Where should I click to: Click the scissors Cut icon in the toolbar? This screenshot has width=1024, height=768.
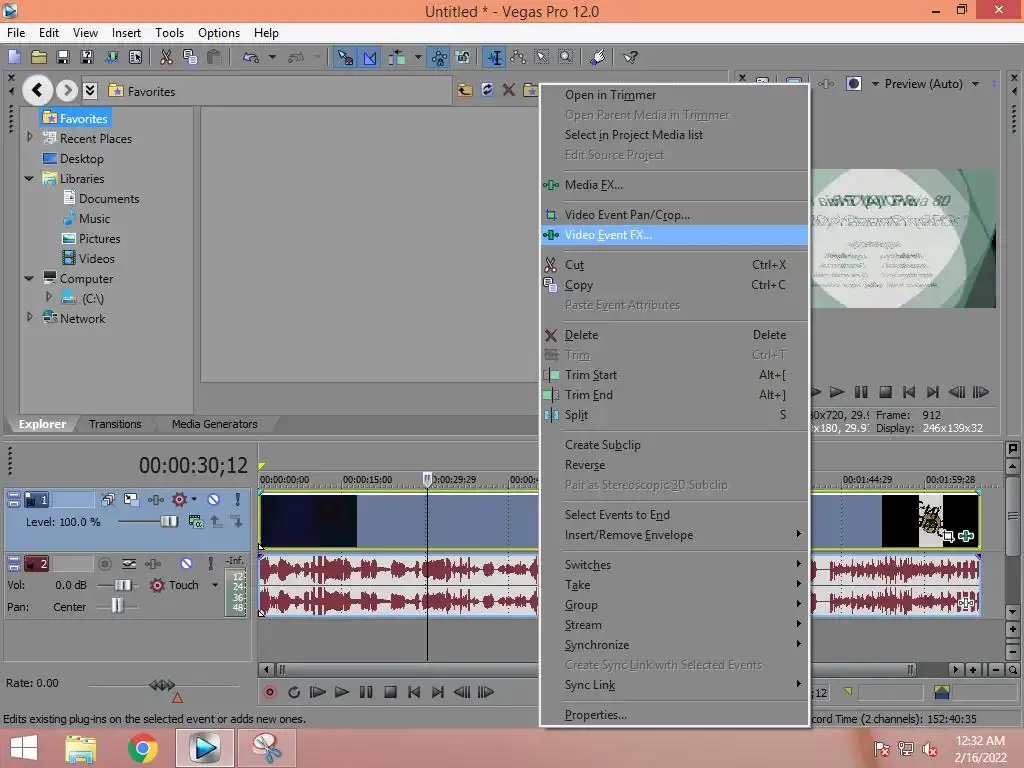[x=167, y=57]
